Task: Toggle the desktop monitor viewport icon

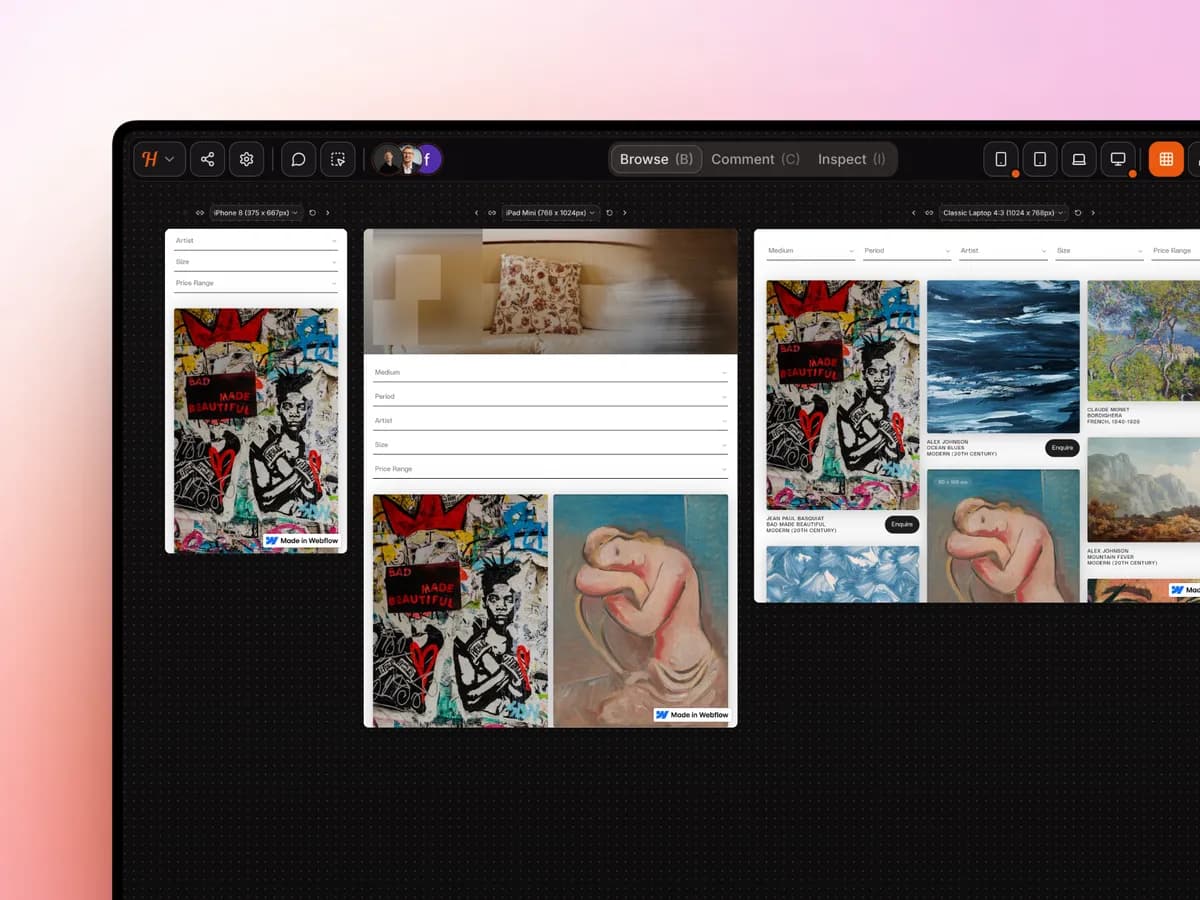Action: click(1118, 159)
